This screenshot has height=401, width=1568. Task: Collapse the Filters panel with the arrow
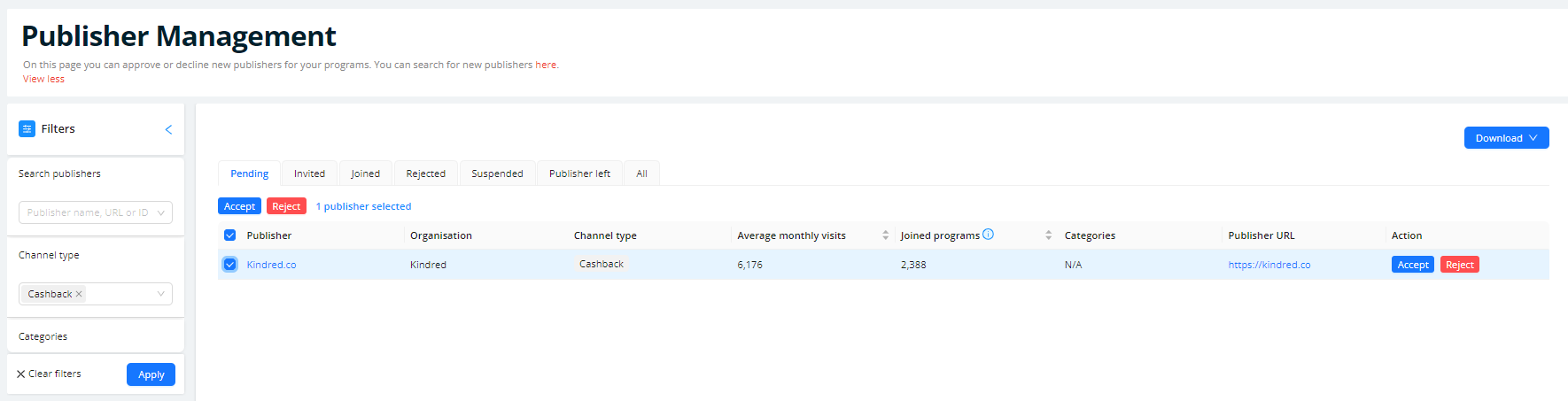click(x=168, y=129)
